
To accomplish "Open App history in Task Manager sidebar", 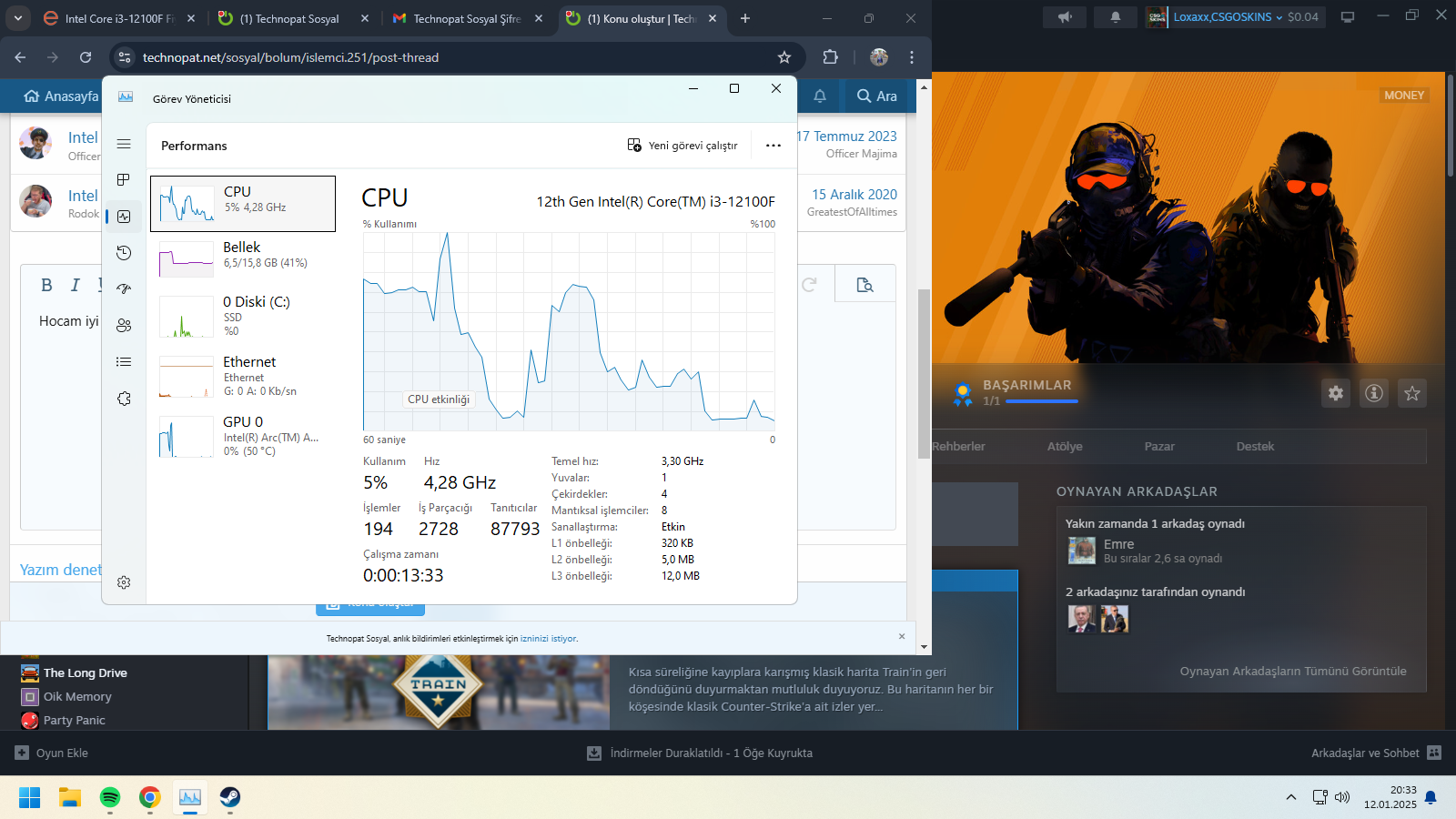I will tap(124, 253).
